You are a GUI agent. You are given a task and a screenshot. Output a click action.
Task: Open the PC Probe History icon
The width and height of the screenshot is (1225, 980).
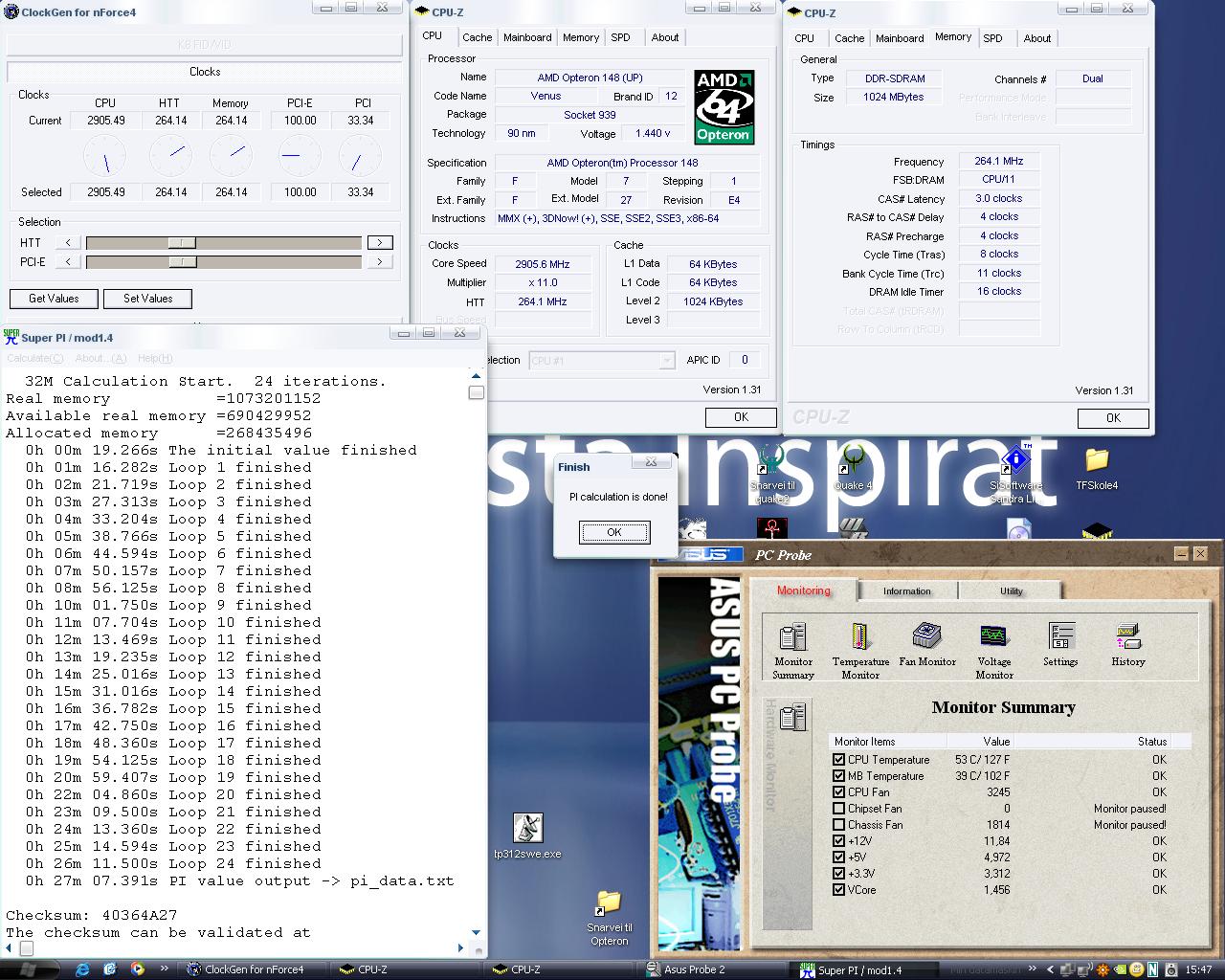click(1128, 637)
